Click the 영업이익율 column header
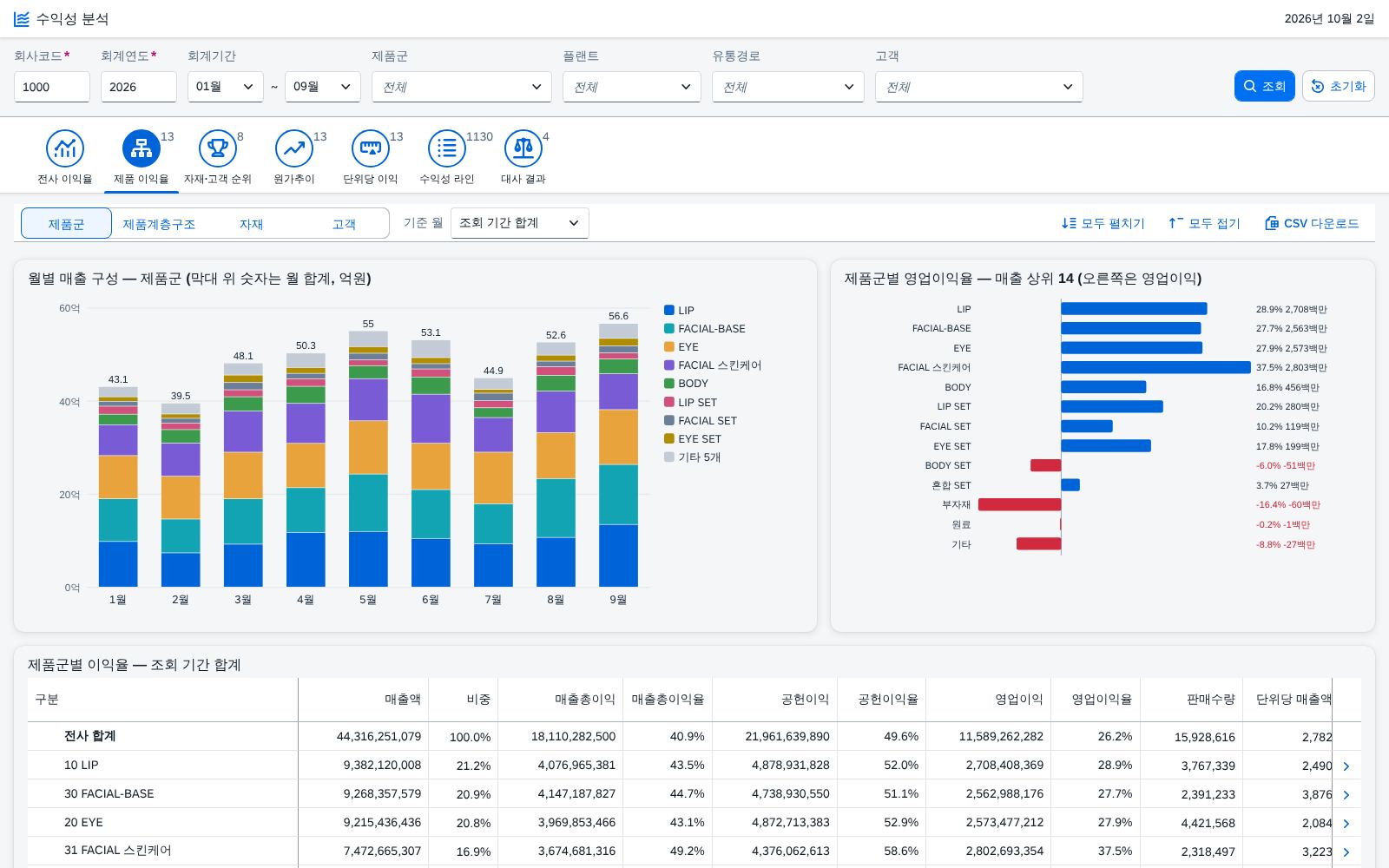1389x868 pixels. [1096, 700]
